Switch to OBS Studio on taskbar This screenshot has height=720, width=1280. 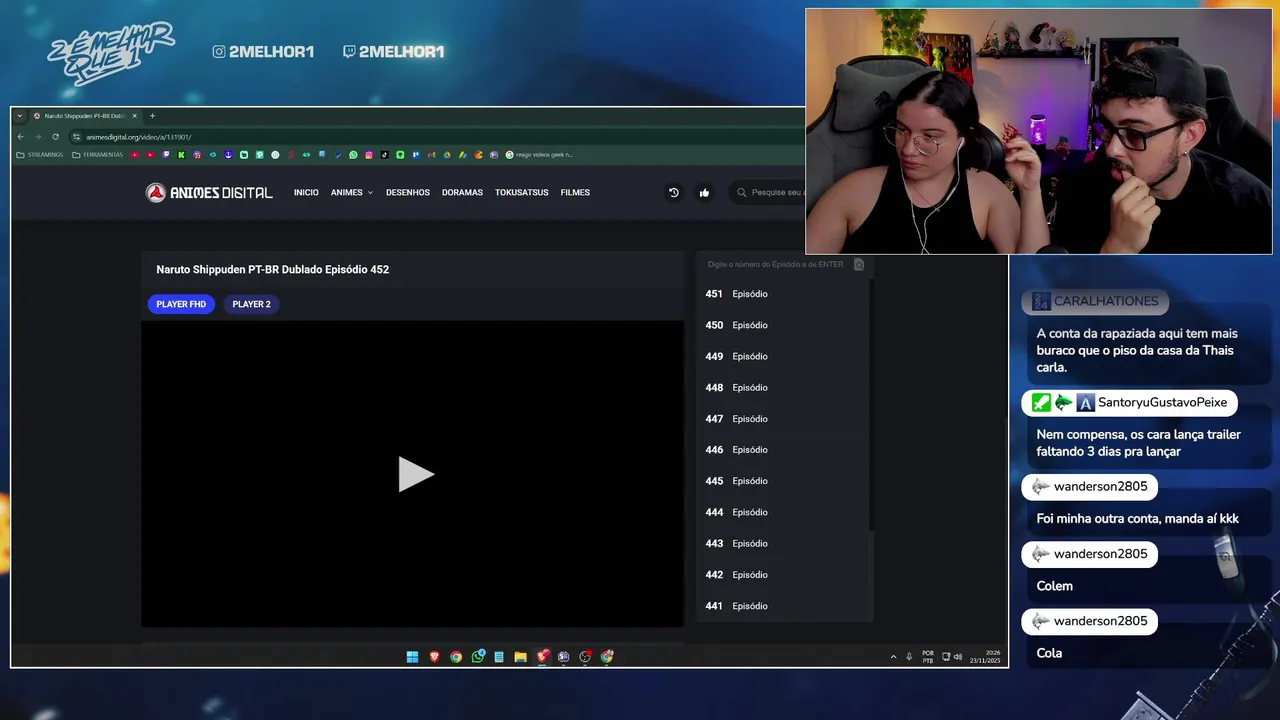tap(585, 657)
